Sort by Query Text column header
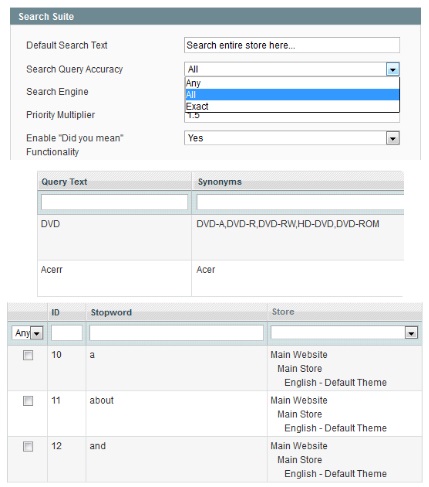This screenshot has width=429, height=487. click(64, 182)
